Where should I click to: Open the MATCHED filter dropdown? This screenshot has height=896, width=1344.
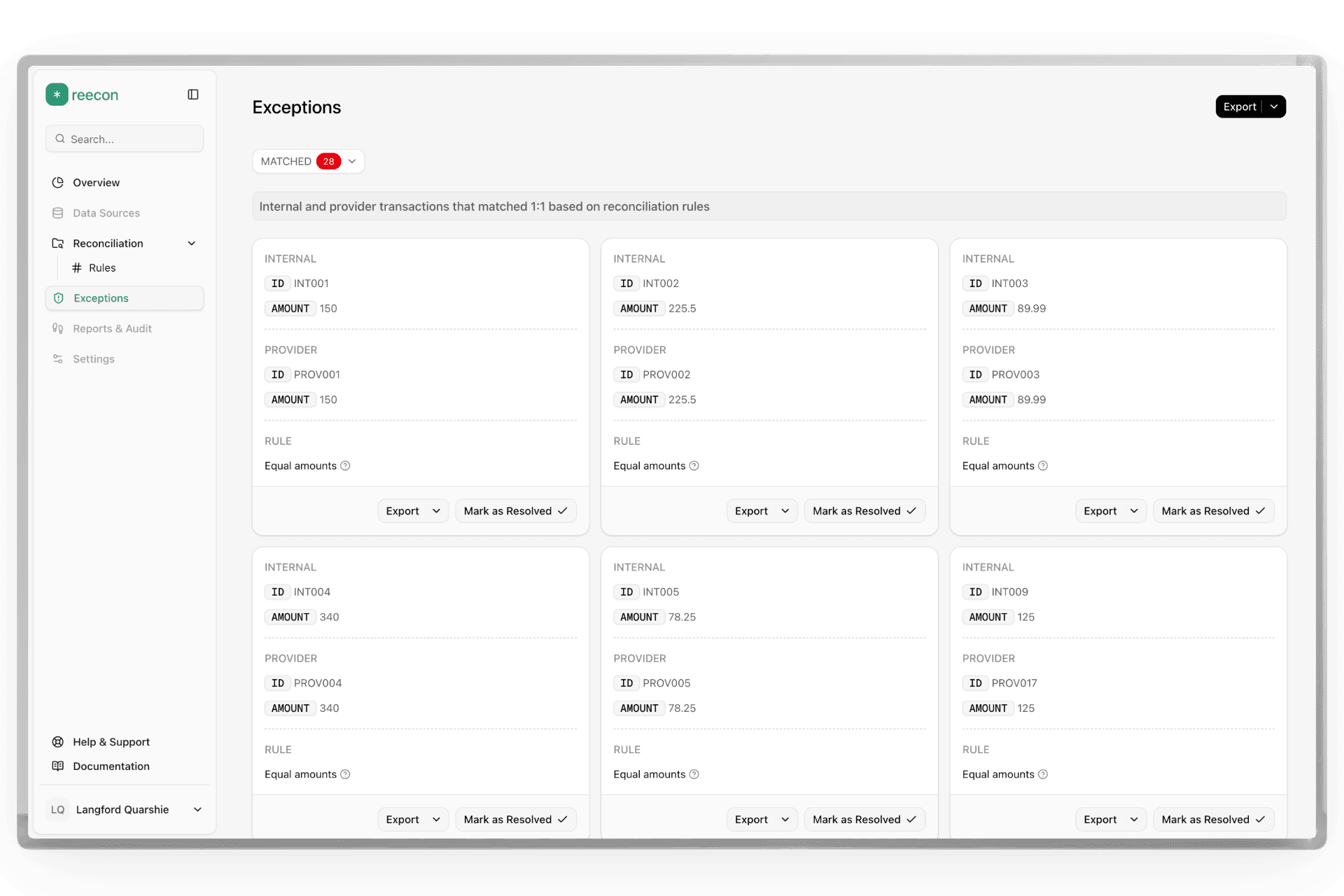coord(308,162)
